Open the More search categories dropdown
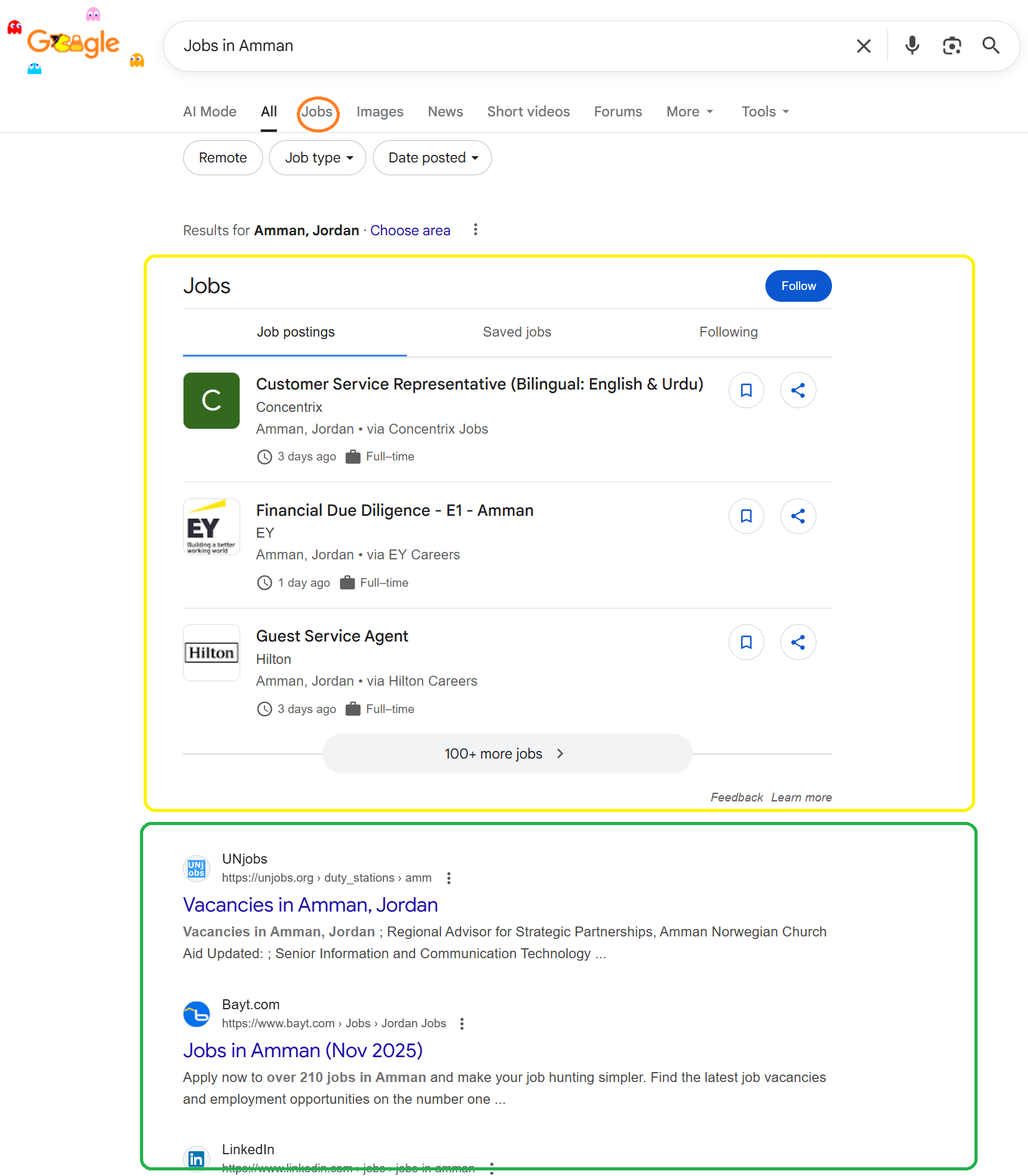 tap(689, 112)
